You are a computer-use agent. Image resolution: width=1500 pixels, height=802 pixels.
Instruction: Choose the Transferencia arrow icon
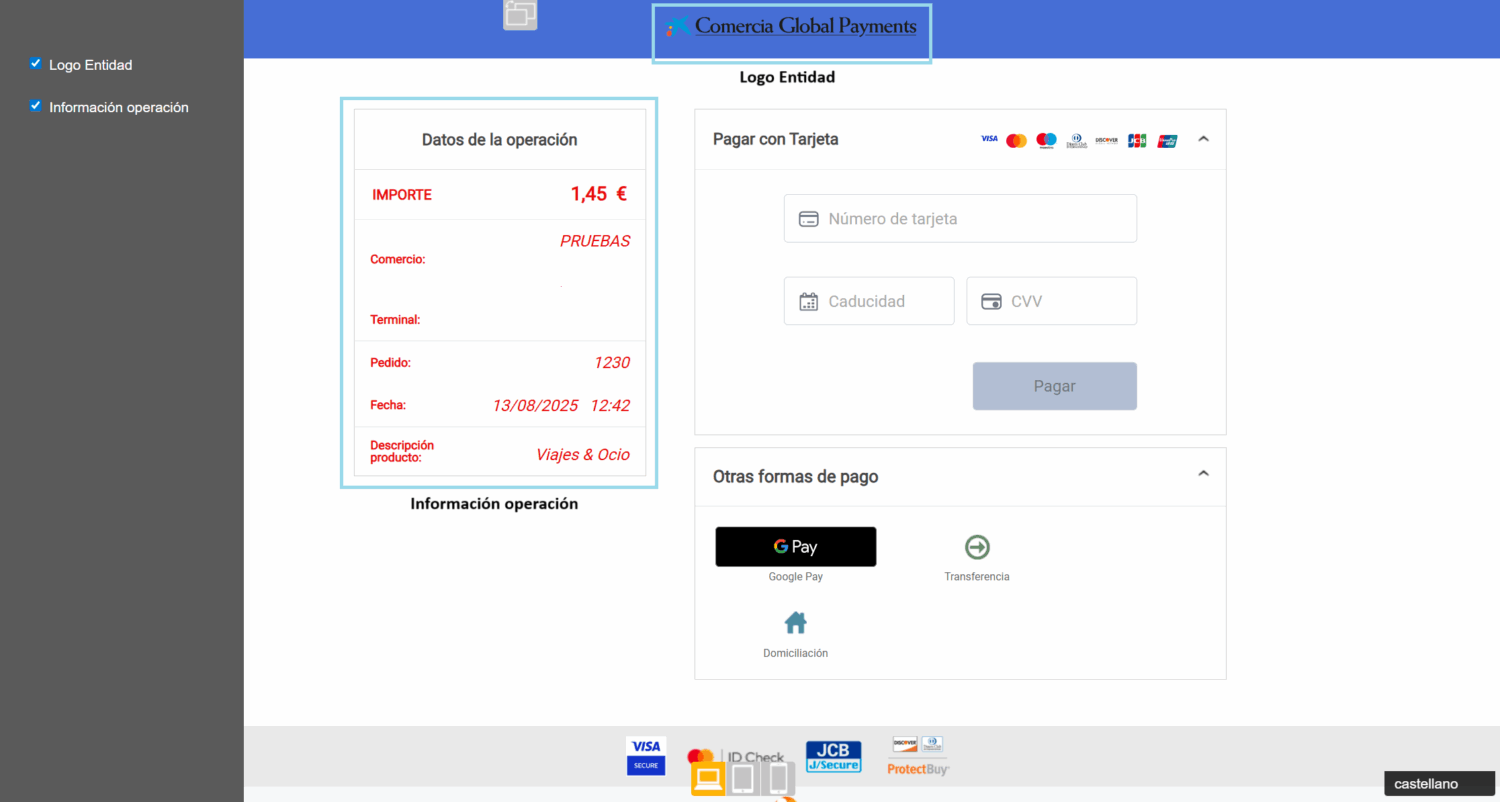pos(977,547)
